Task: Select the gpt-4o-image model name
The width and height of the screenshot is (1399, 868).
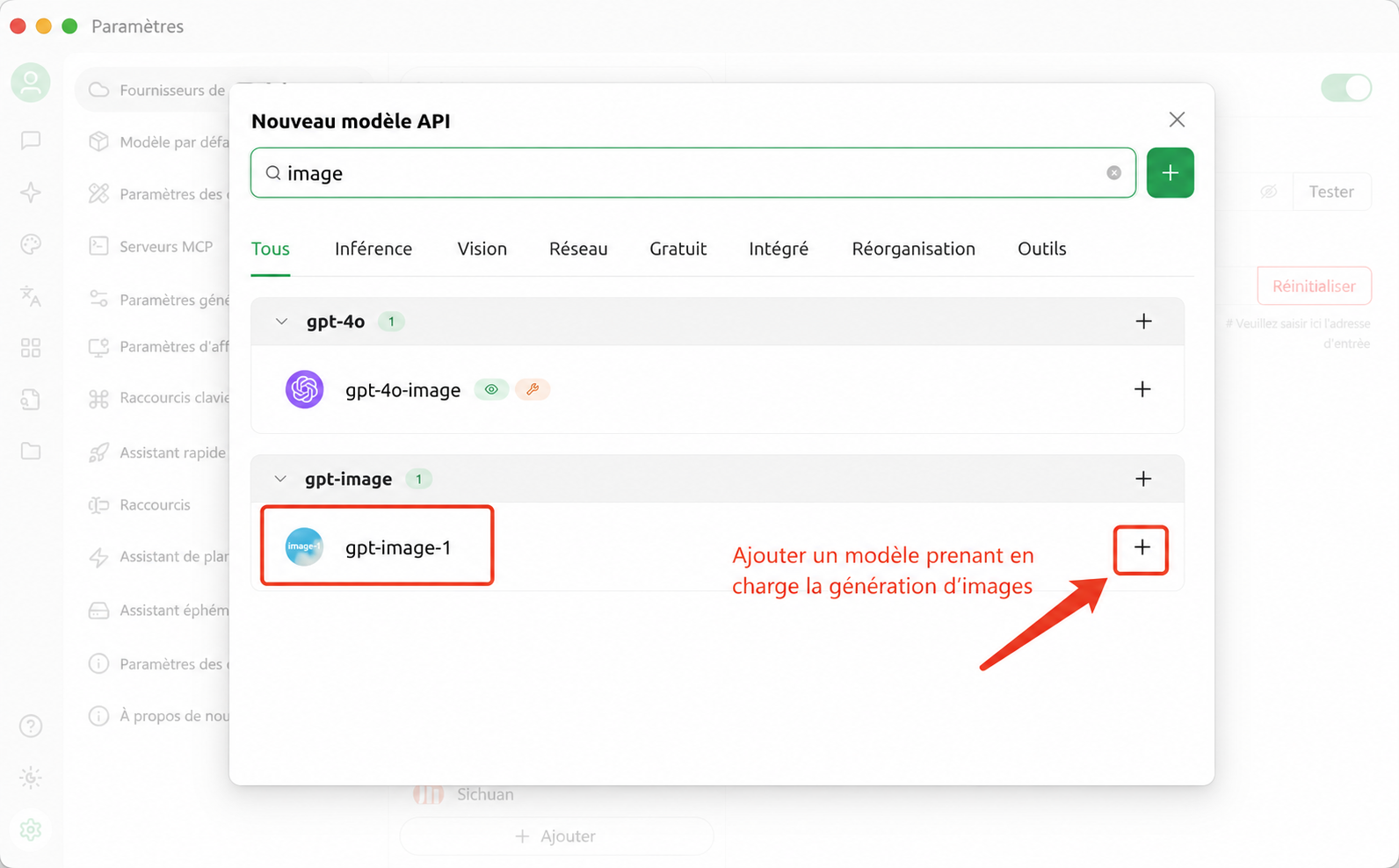Action: click(402, 390)
